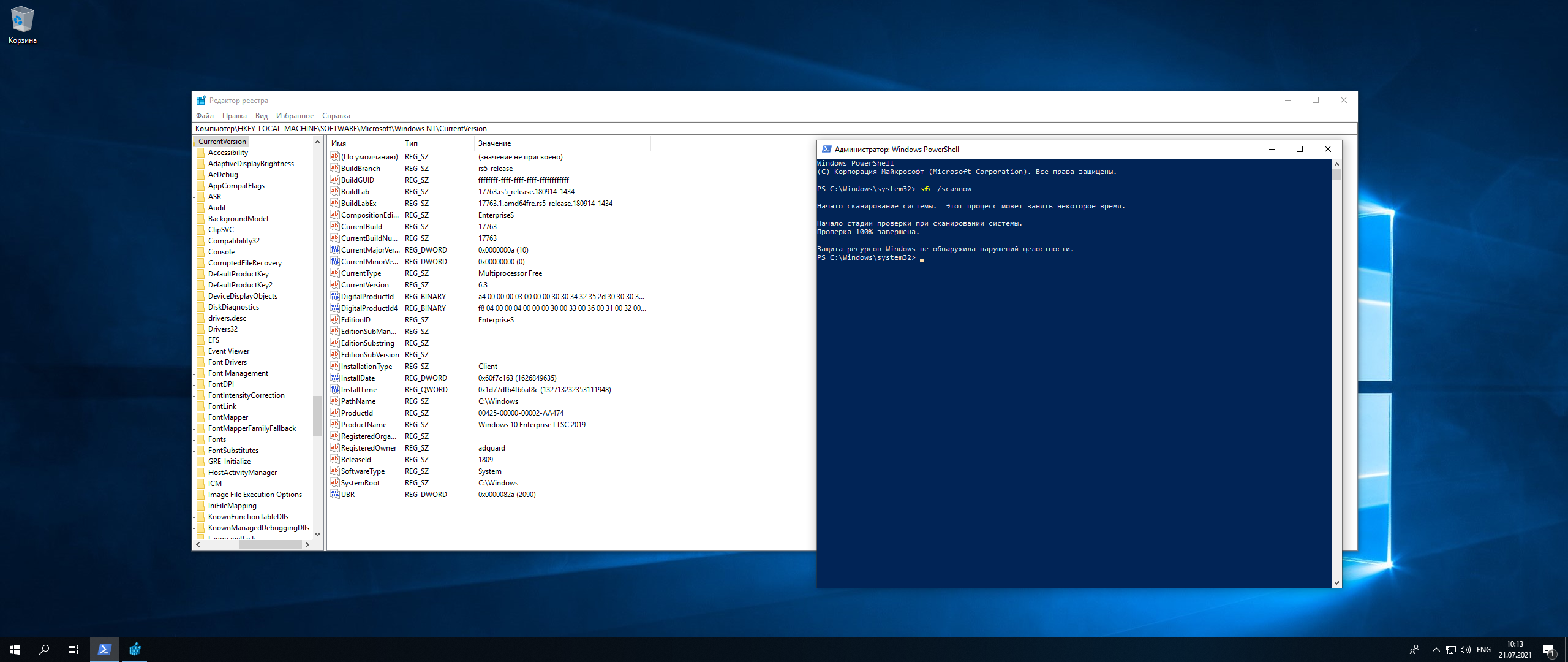Select the ProductName registry value

point(363,425)
